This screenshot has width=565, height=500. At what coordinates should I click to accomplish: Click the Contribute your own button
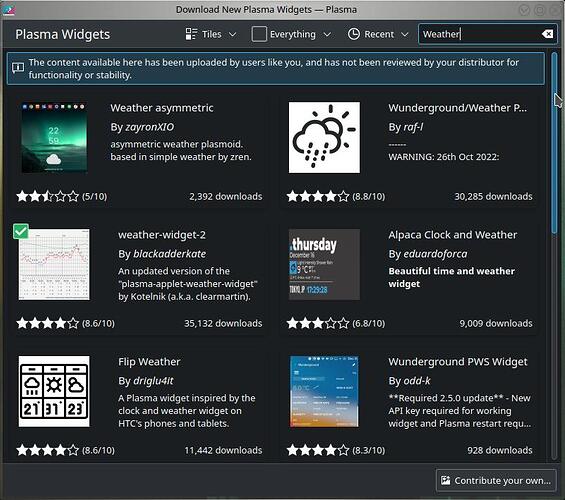tap(496, 481)
